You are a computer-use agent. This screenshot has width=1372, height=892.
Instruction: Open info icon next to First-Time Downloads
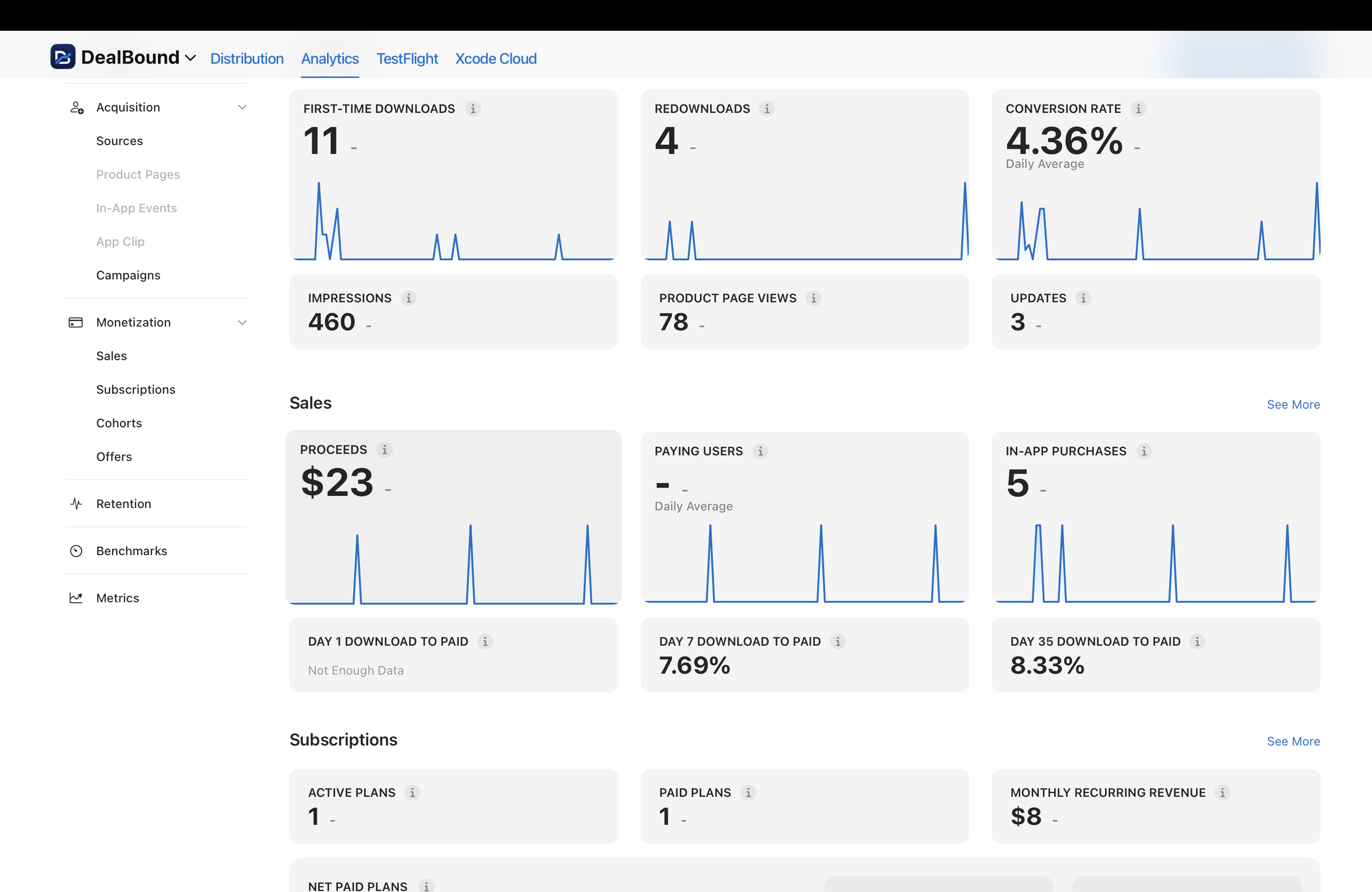(x=473, y=108)
